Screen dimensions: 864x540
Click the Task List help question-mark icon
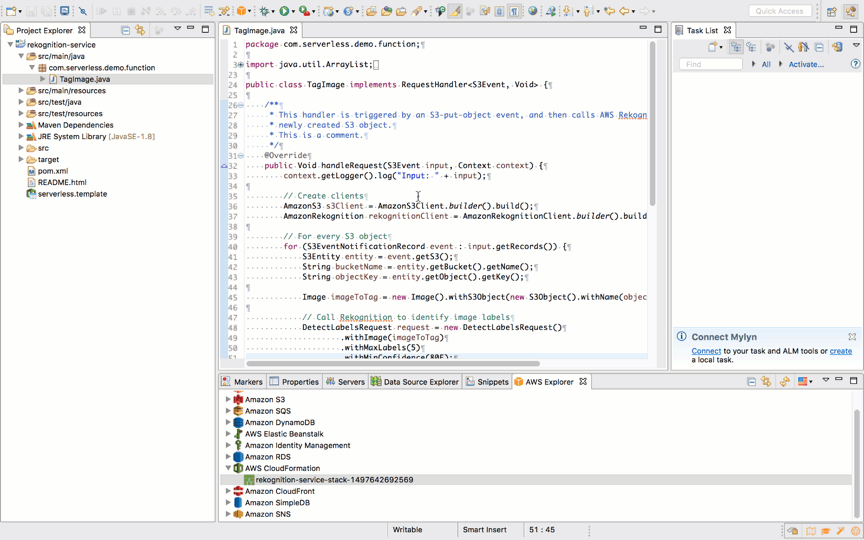click(855, 64)
